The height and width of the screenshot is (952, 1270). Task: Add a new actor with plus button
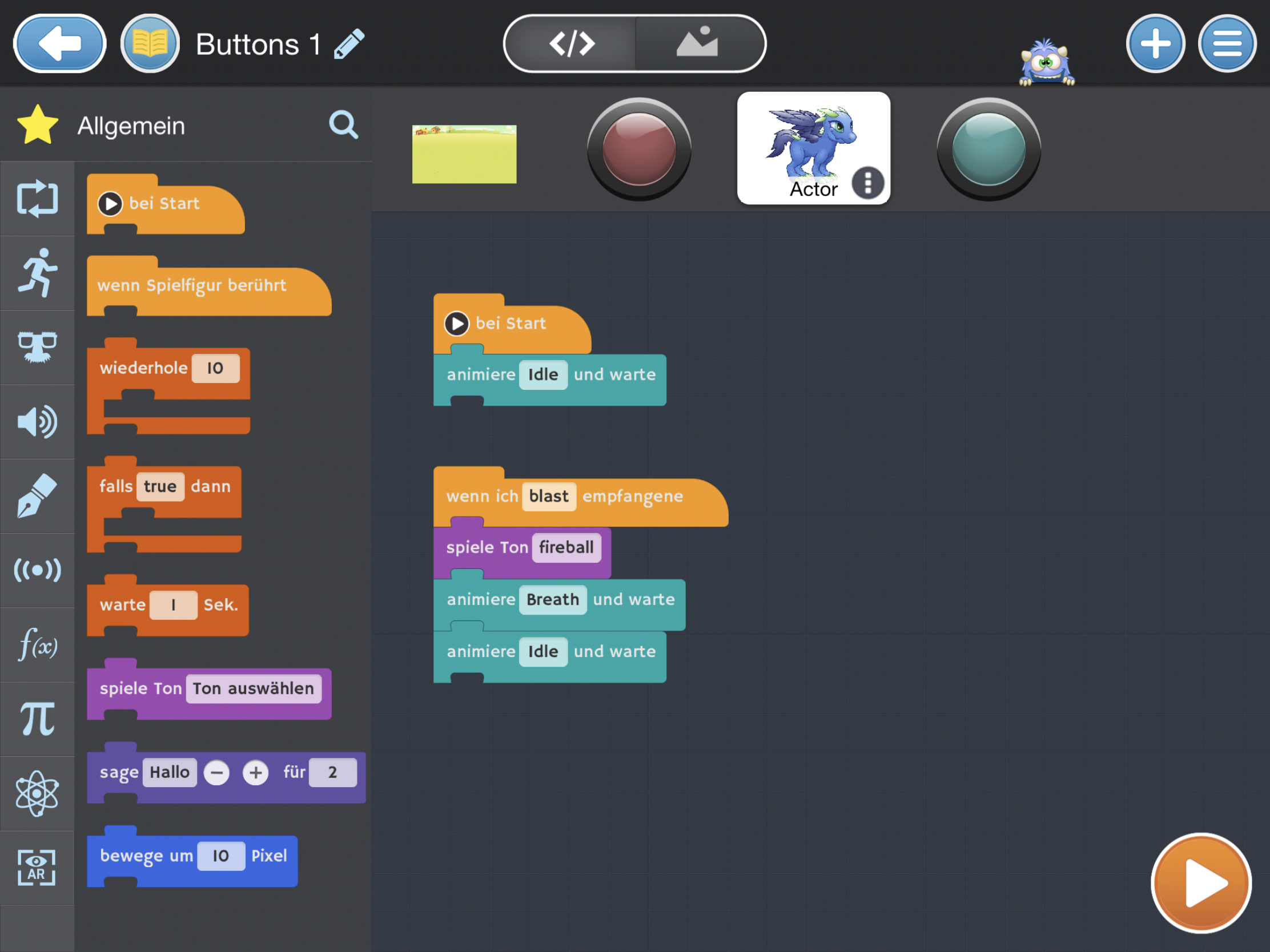(1155, 43)
